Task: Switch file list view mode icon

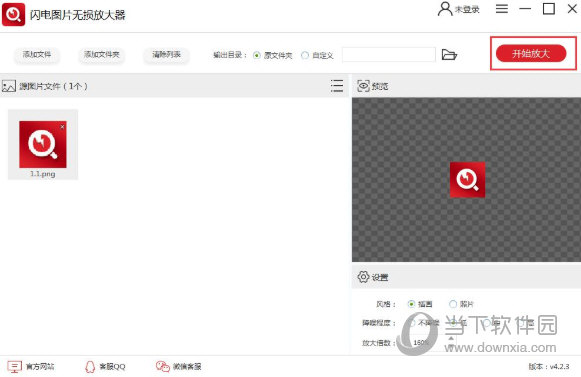Action: point(336,86)
